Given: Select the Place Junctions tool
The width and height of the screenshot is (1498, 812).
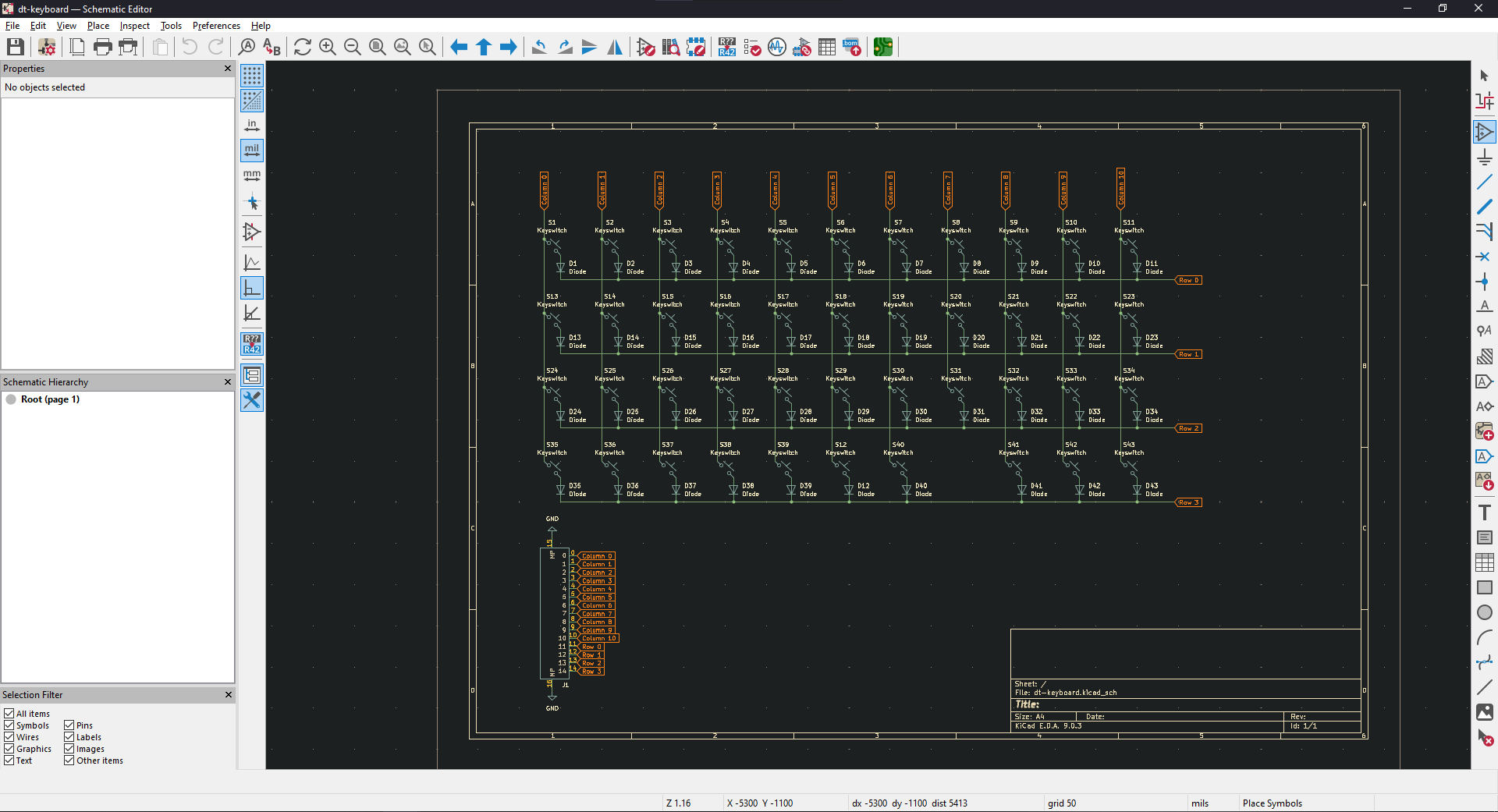Looking at the screenshot, I should [1485, 282].
